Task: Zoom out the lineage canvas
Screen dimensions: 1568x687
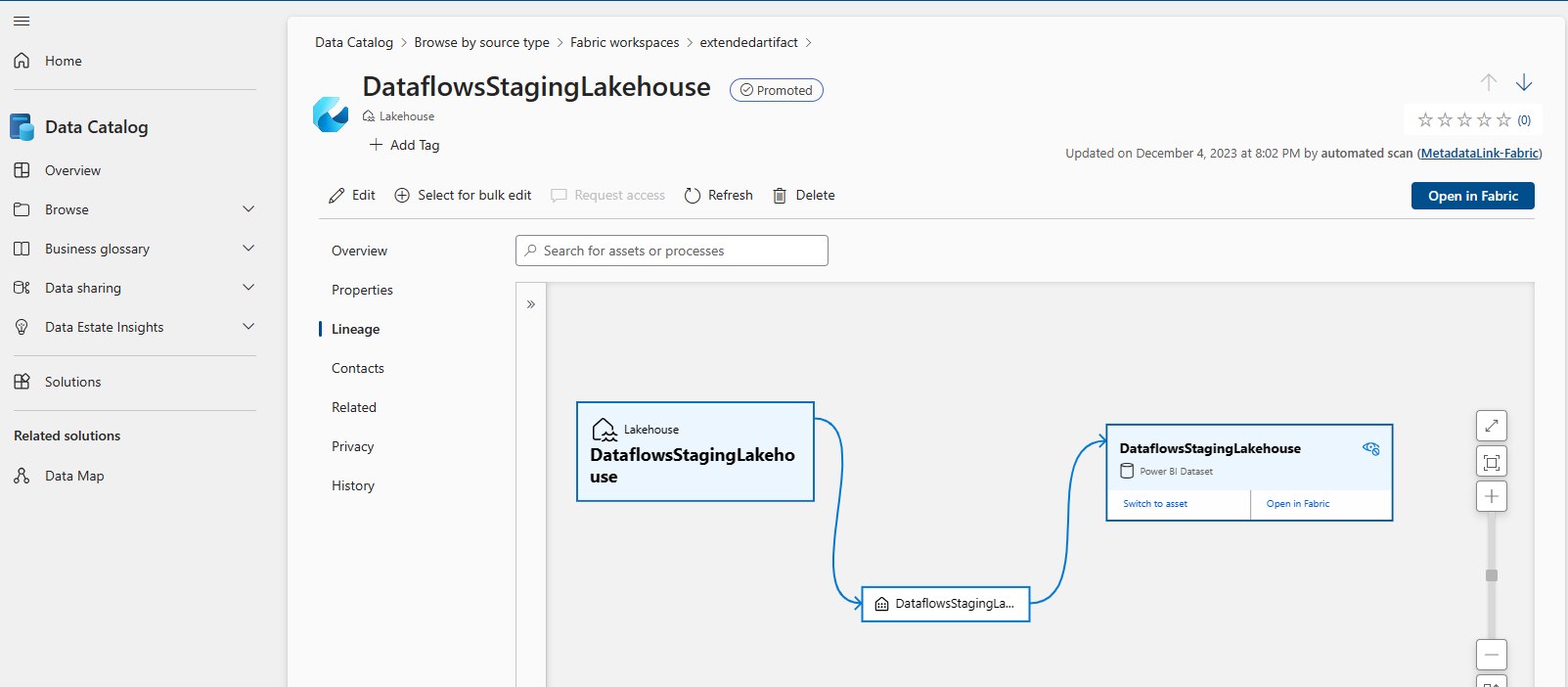Action: pos(1492,655)
